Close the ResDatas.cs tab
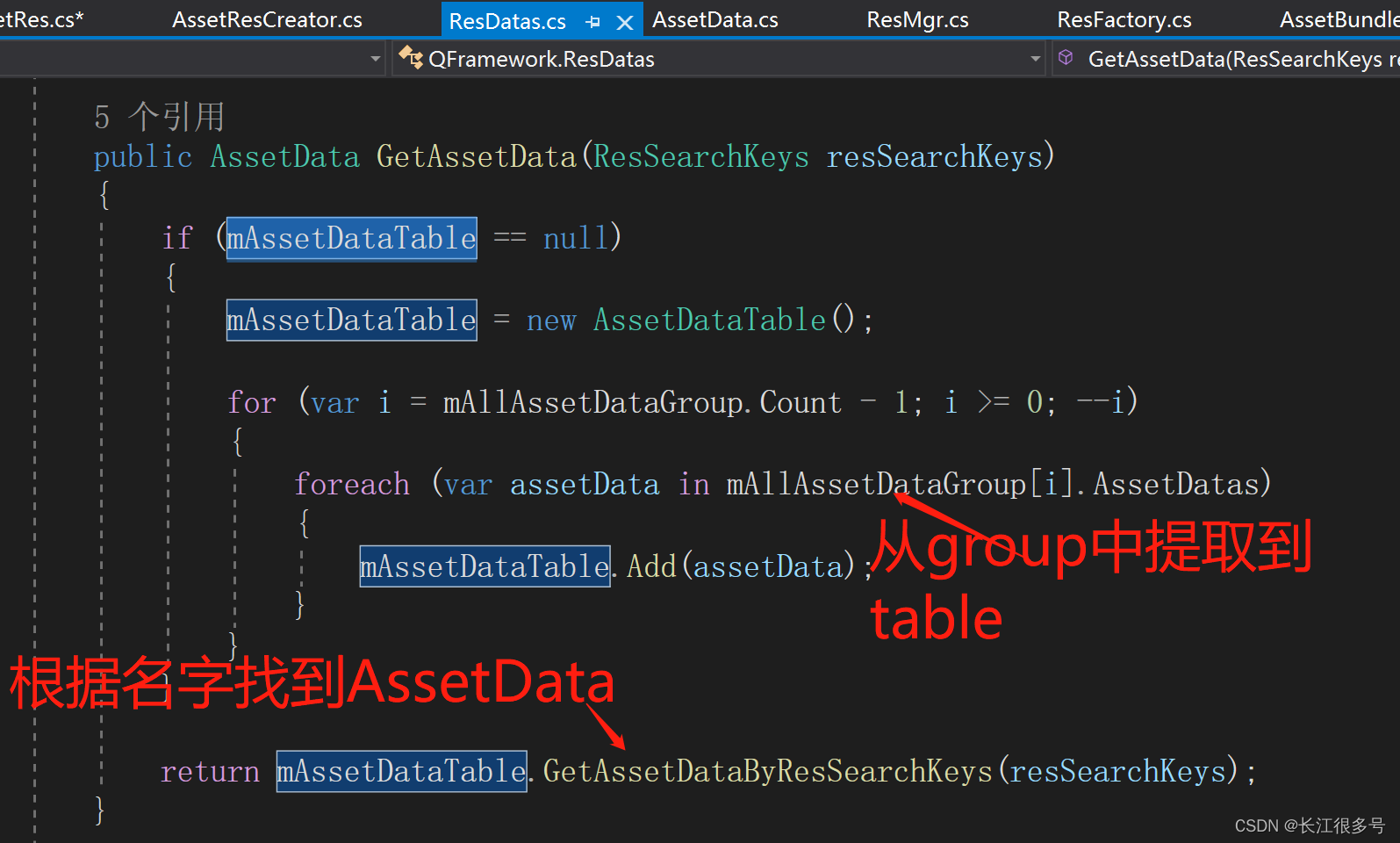This screenshot has height=843, width=1400. 625,23
